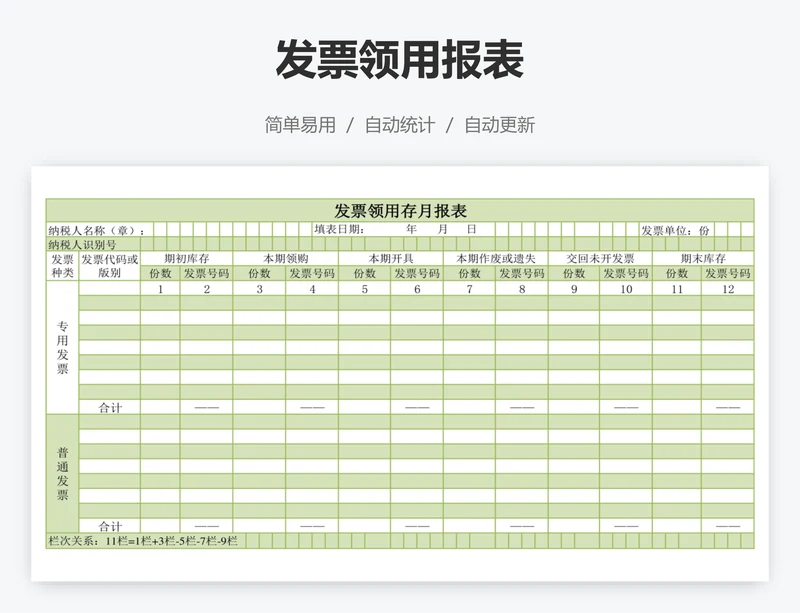Click 发票号码 under 本期领购
Image resolution: width=800 pixels, height=613 pixels.
pos(312,274)
